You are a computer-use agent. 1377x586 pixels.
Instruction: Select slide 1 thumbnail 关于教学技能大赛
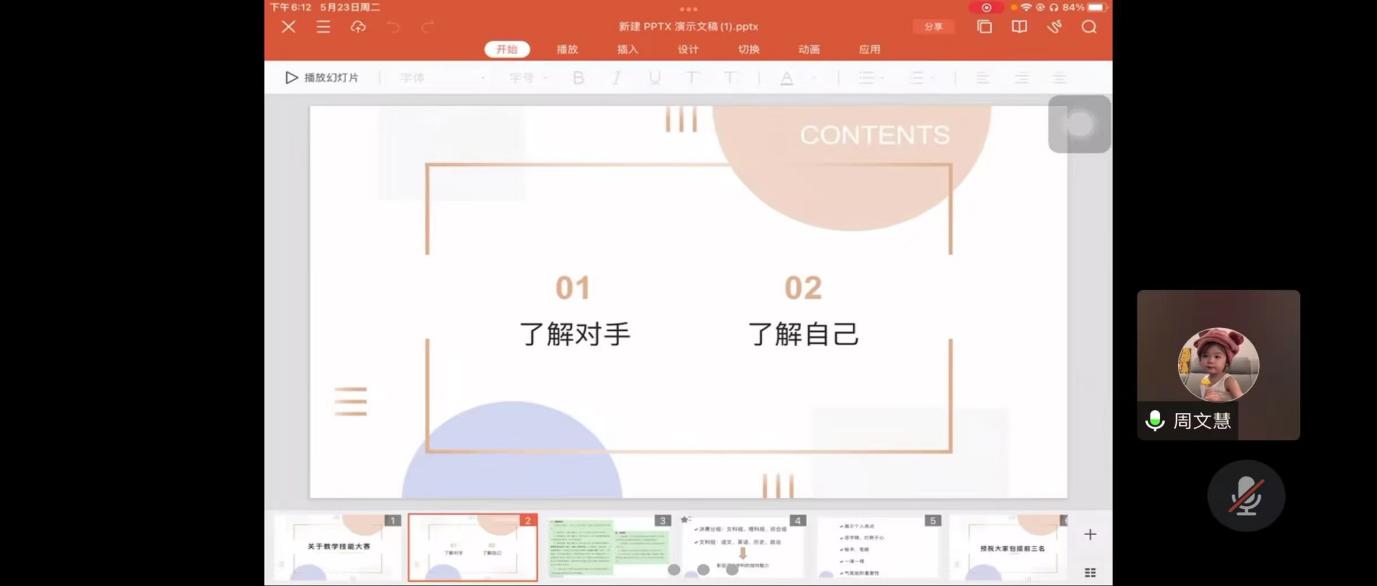pos(338,547)
